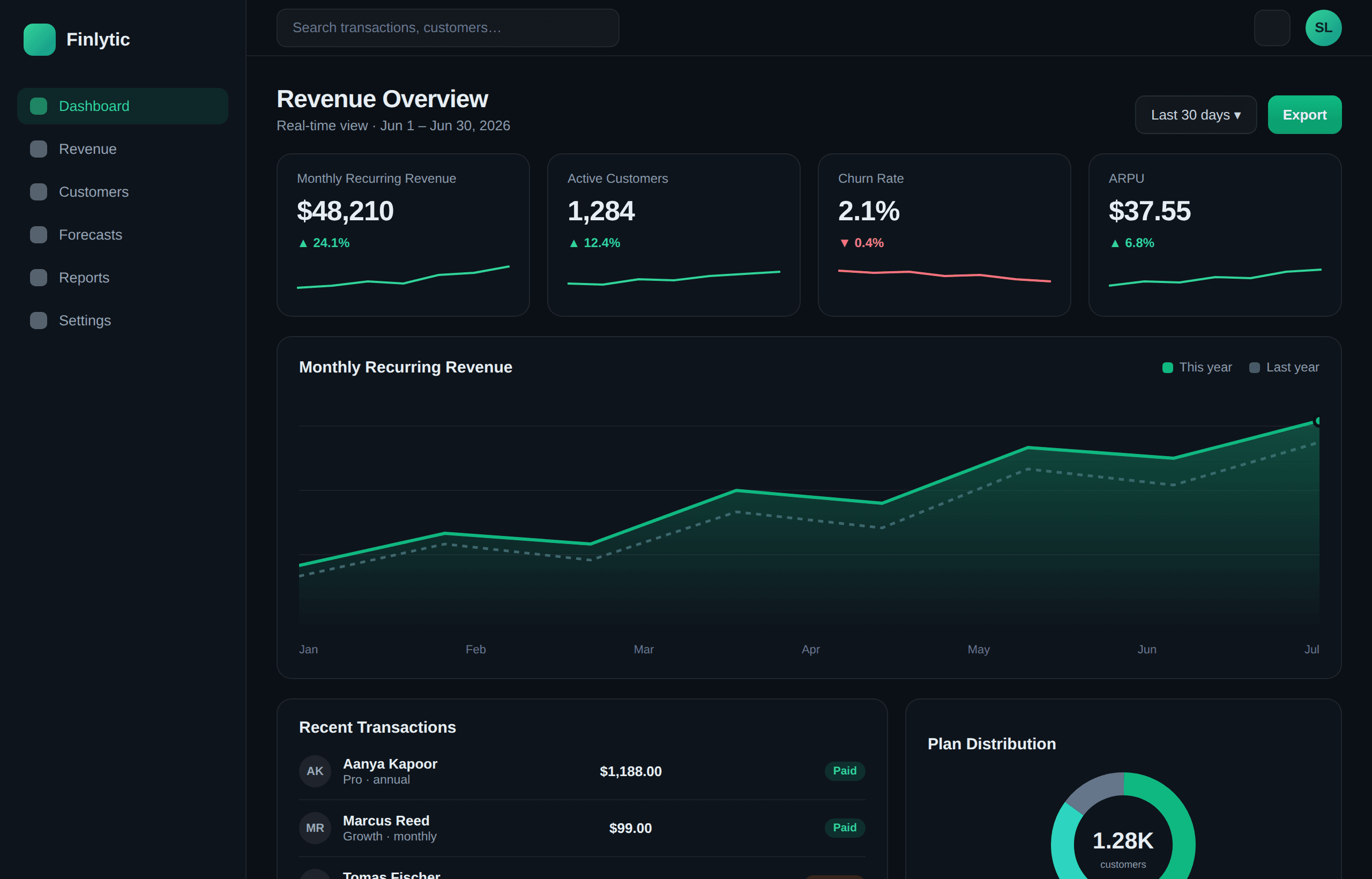Click the Real-time view date range subtitle
Screen dimensions: 1372x879
(393, 125)
